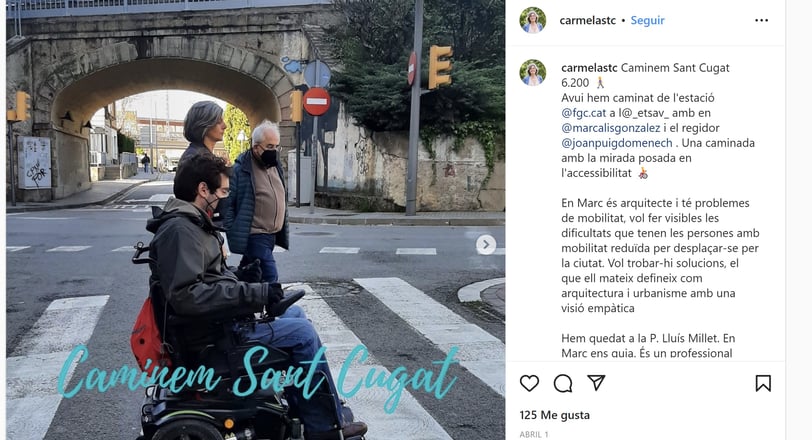812x440 pixels.
Task: View who liked via 125 Me gusta
Action: (x=555, y=415)
